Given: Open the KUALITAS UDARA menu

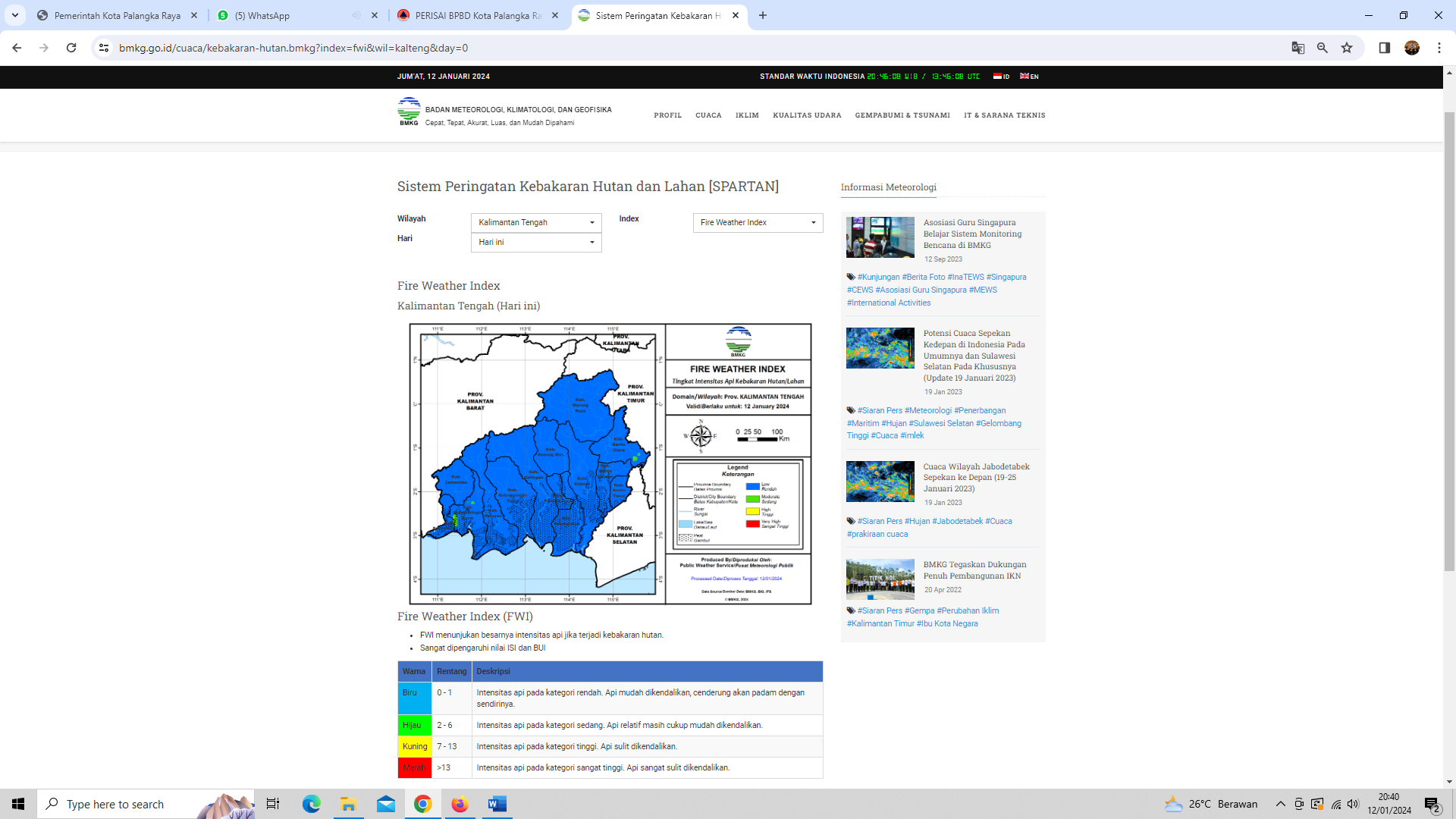Looking at the screenshot, I should 807,115.
